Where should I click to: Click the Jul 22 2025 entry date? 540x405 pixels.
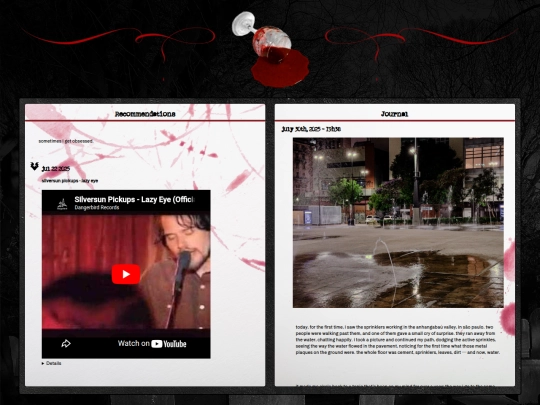[x=56, y=168]
